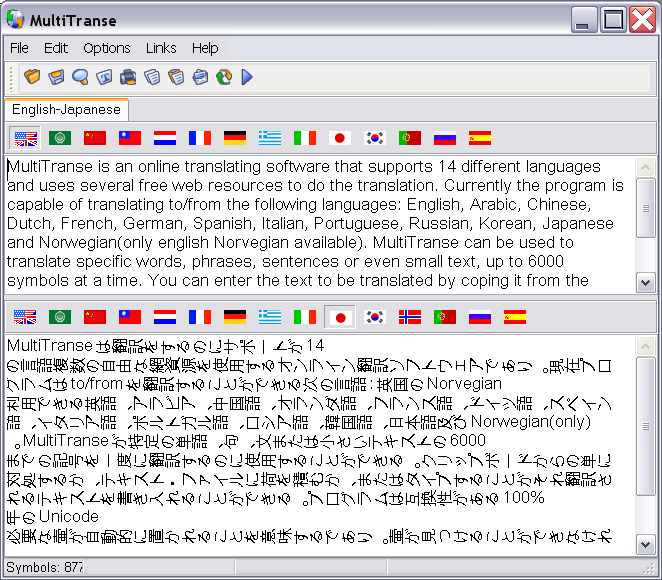Select Greek flag in source language row

click(270, 138)
